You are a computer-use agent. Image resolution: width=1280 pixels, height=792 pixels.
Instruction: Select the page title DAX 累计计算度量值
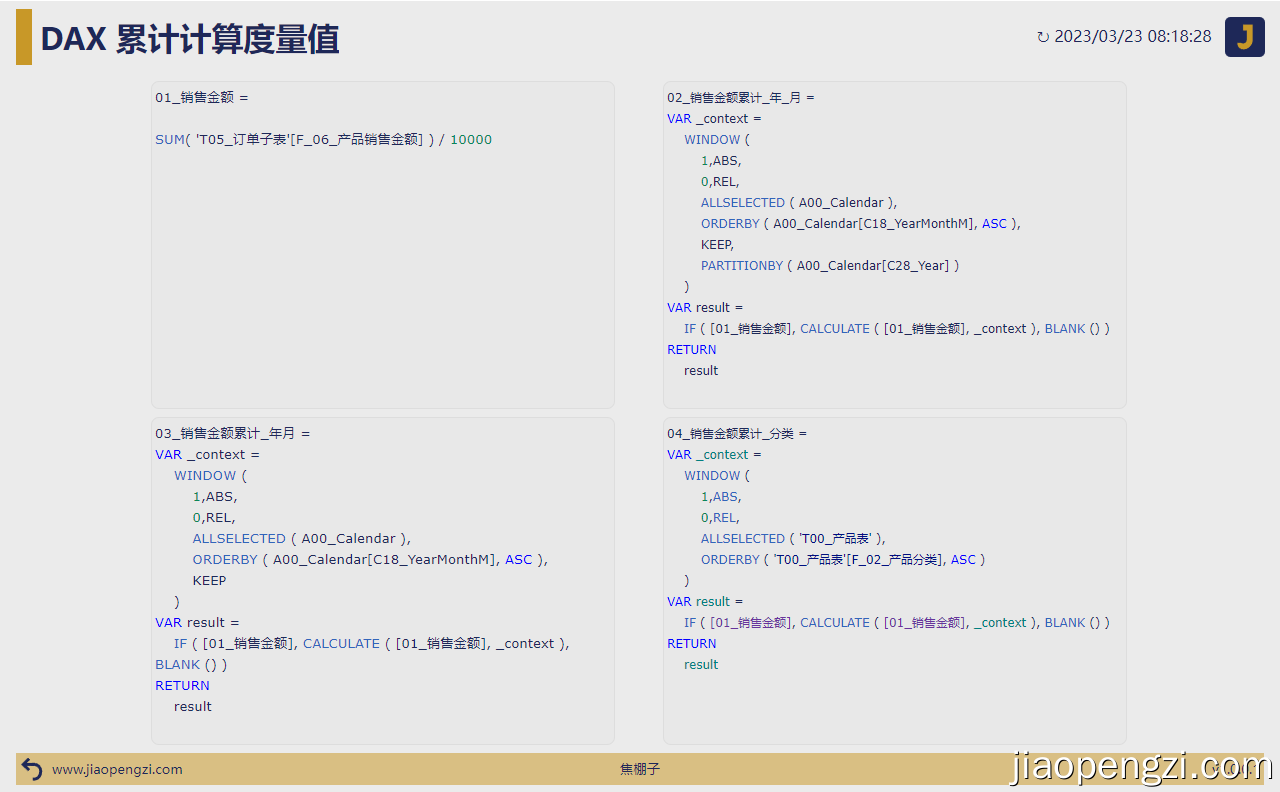[190, 38]
